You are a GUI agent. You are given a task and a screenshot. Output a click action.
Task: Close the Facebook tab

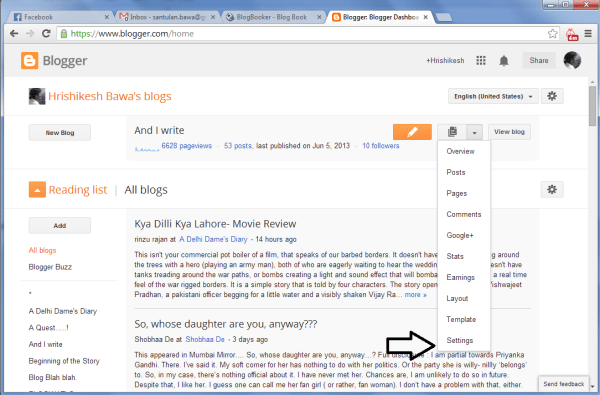tap(107, 17)
